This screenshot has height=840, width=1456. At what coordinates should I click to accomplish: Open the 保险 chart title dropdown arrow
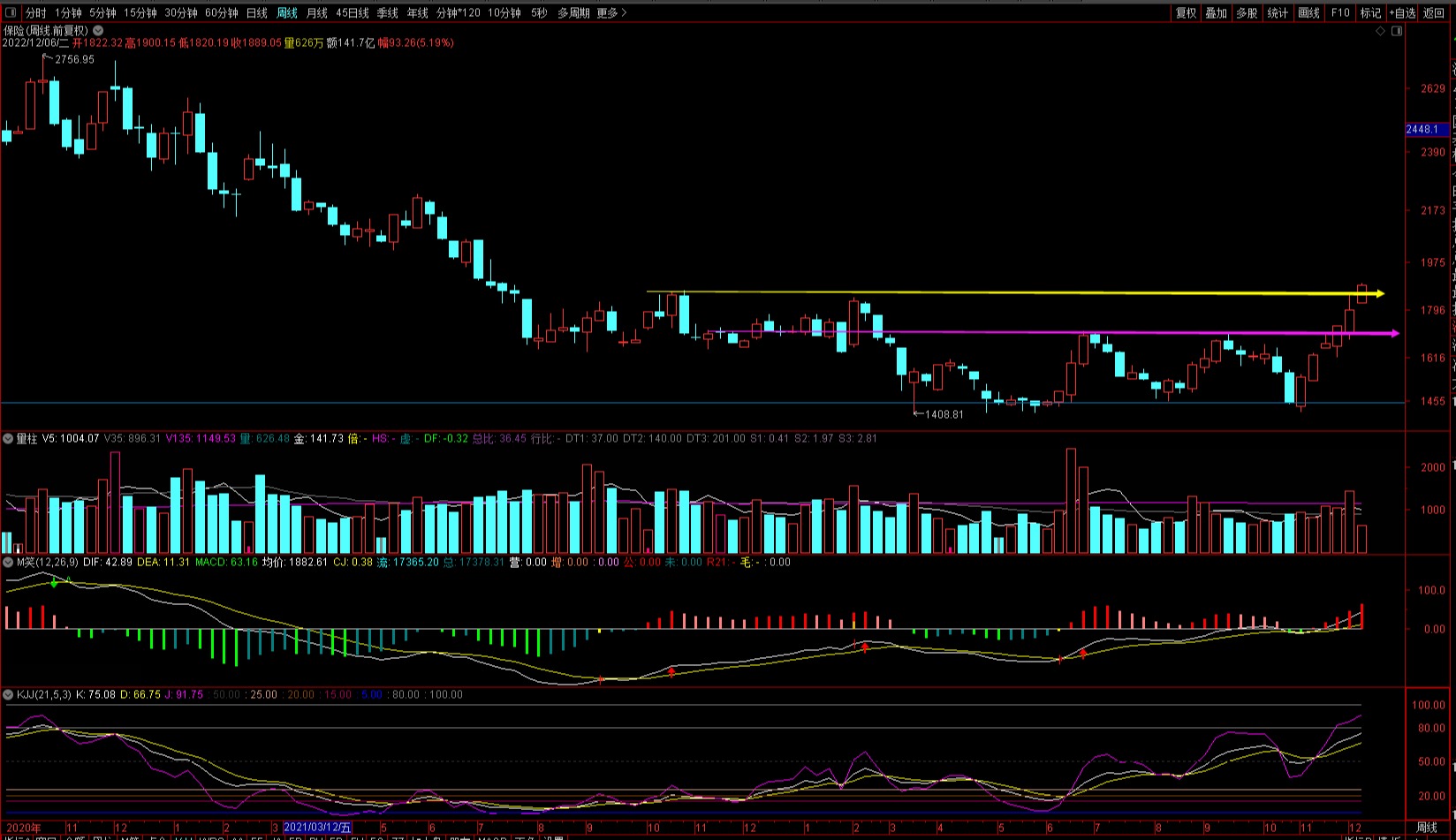click(x=98, y=31)
